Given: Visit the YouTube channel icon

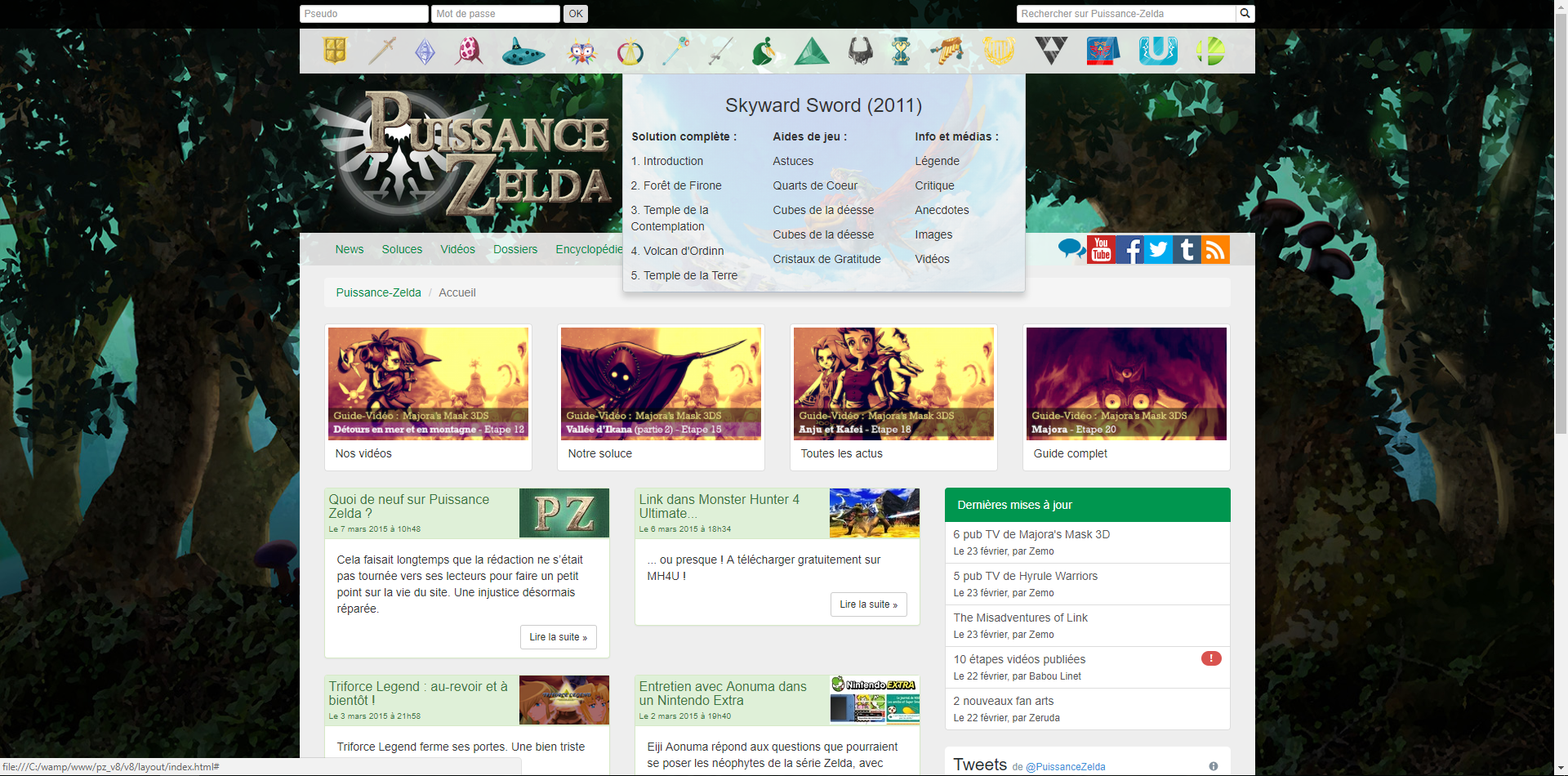Looking at the screenshot, I should click(x=1101, y=249).
